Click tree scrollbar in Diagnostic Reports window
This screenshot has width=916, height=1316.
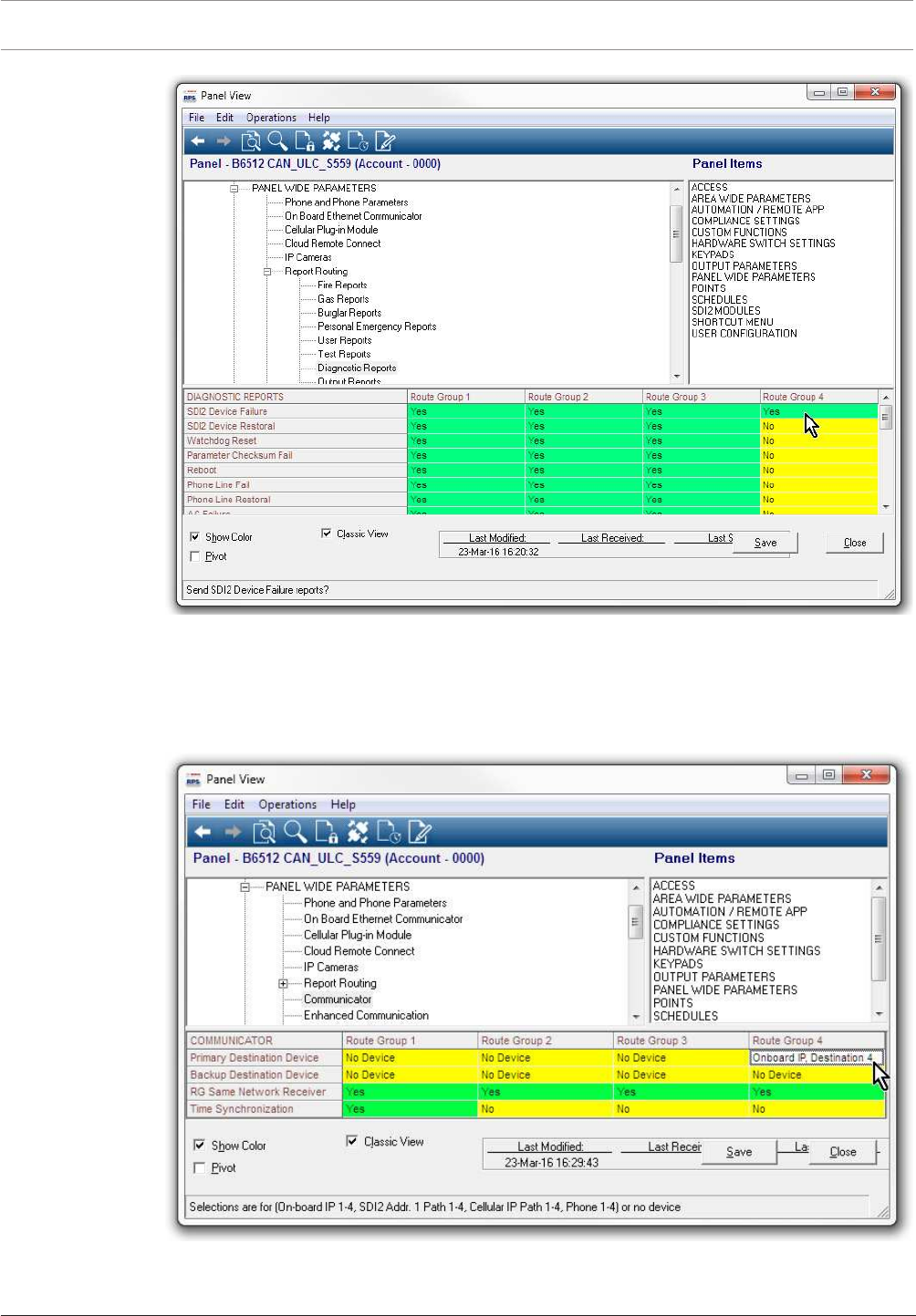pyautogui.click(x=676, y=233)
